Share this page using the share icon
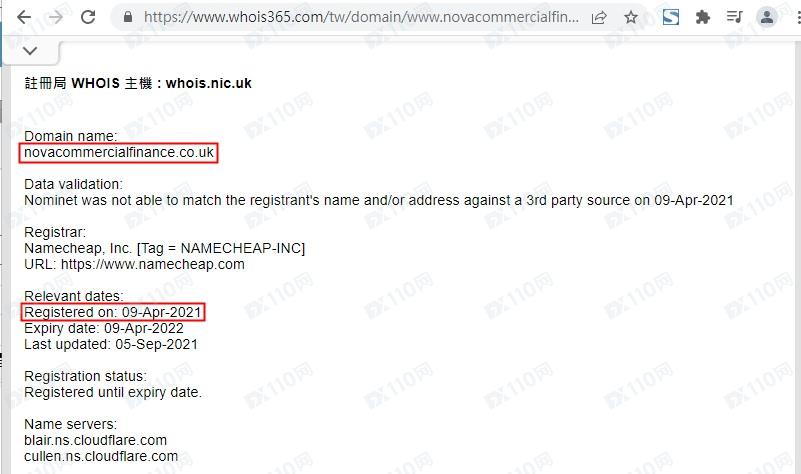 (599, 17)
